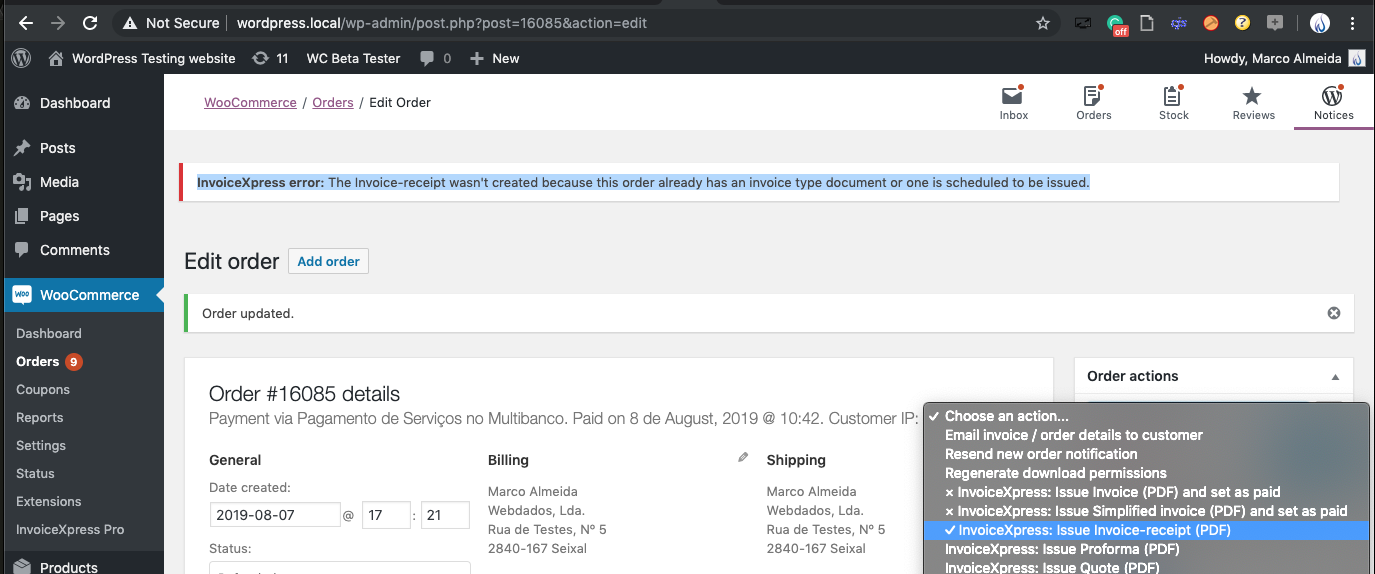Image resolution: width=1375 pixels, height=574 pixels.
Task: Select Email invoice / order details to customer
Action: [x=1146, y=435]
